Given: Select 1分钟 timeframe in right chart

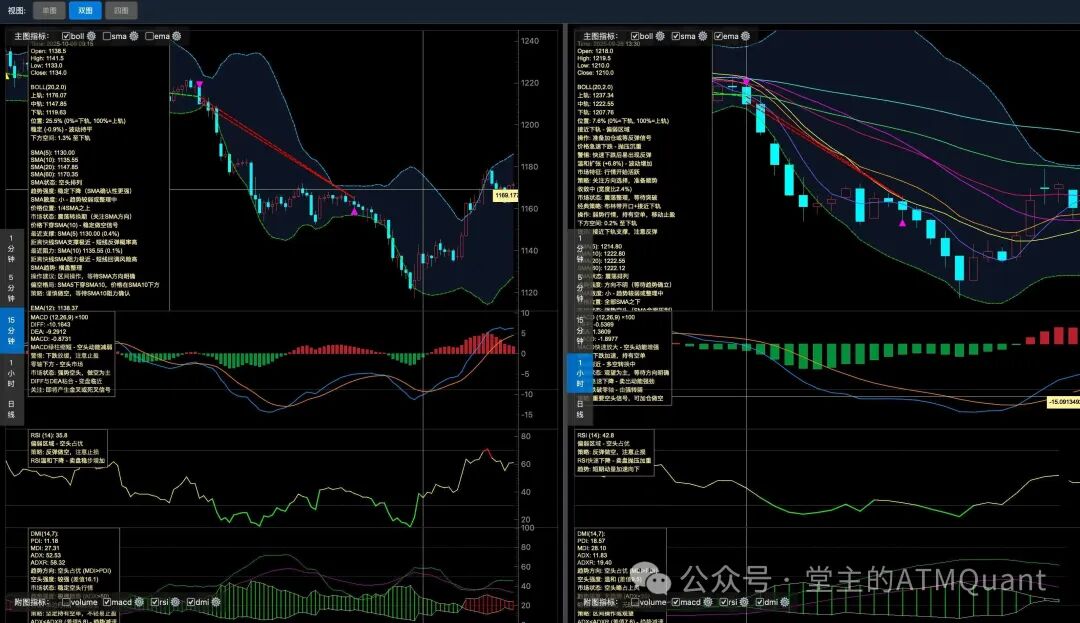Looking at the screenshot, I should click(x=580, y=249).
